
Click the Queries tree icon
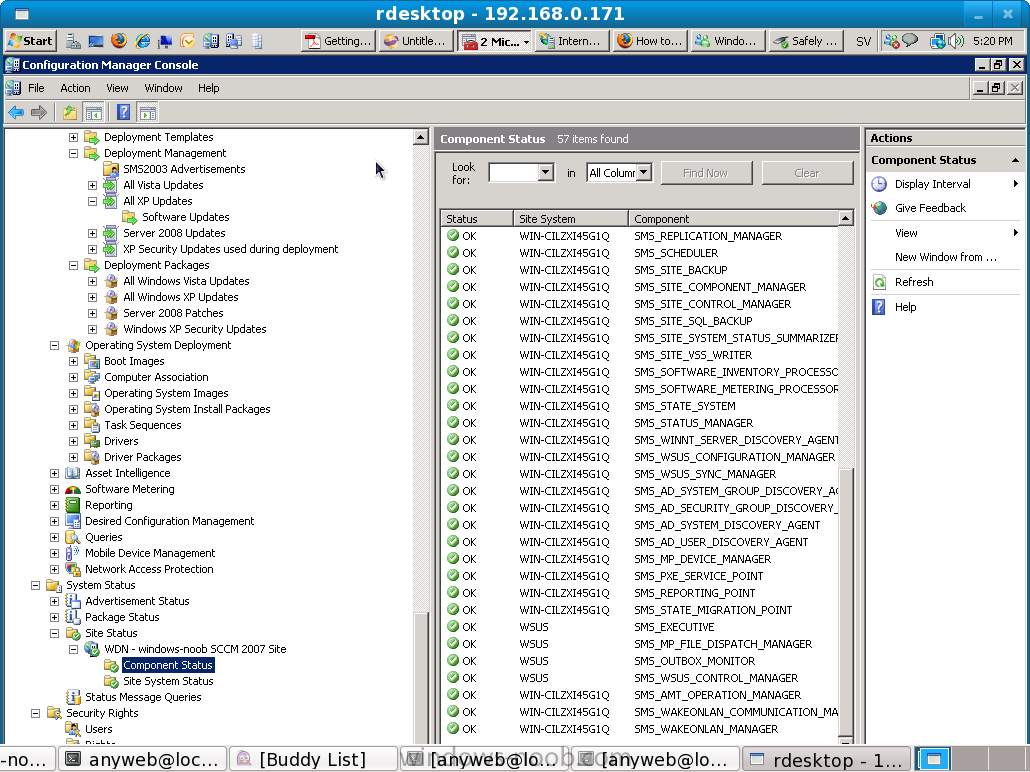[73, 537]
